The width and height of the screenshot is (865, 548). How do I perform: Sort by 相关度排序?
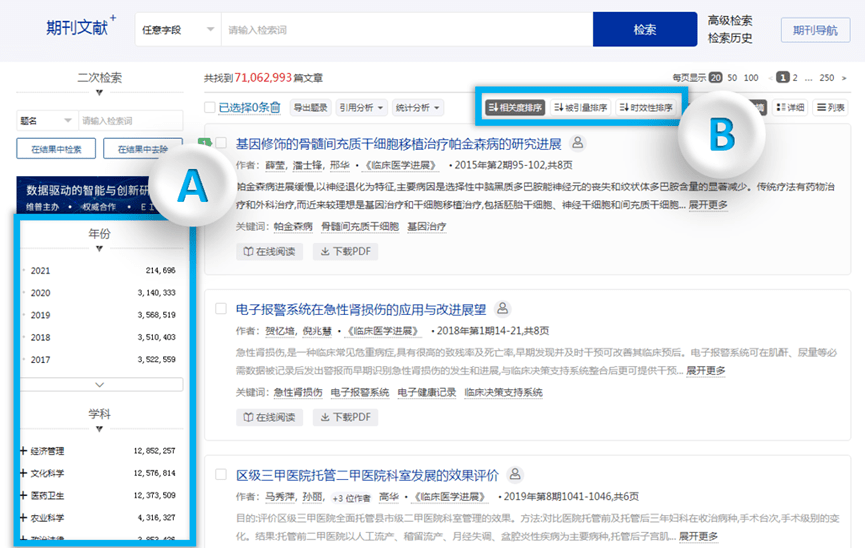coord(515,107)
